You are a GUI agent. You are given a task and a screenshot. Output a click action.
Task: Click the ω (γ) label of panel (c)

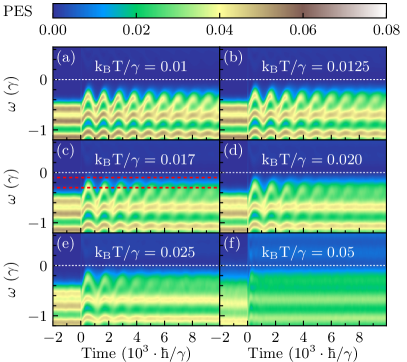click(13, 187)
